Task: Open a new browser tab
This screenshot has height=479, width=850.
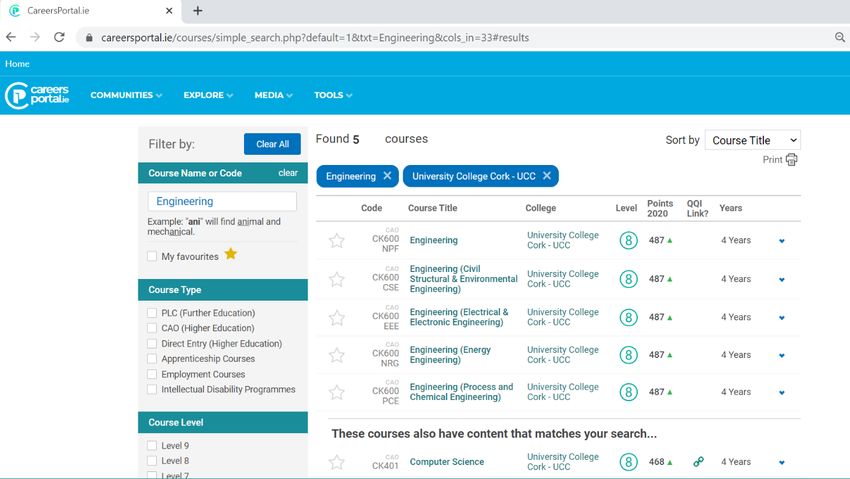Action: (198, 11)
